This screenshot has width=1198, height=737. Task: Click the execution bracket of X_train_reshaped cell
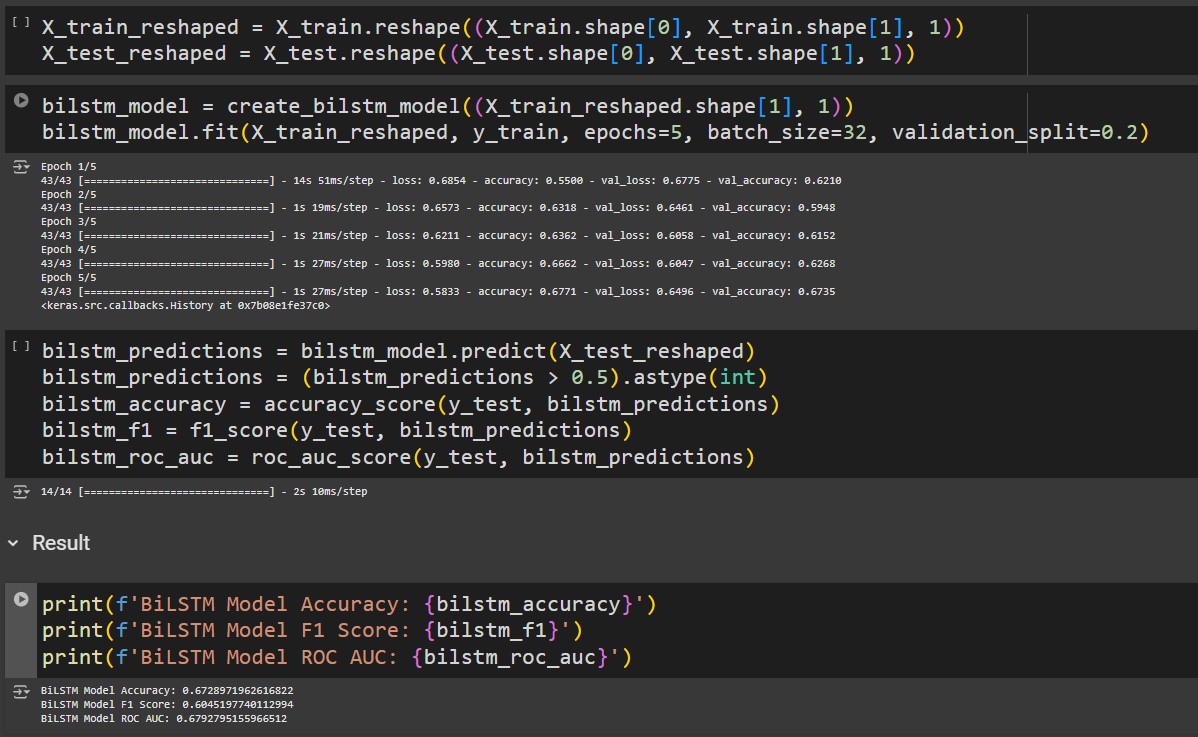pos(21,22)
